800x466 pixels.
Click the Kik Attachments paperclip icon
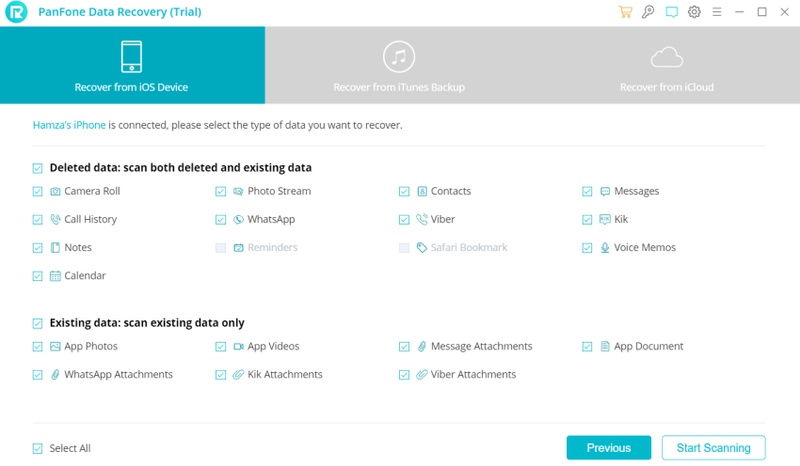click(238, 375)
